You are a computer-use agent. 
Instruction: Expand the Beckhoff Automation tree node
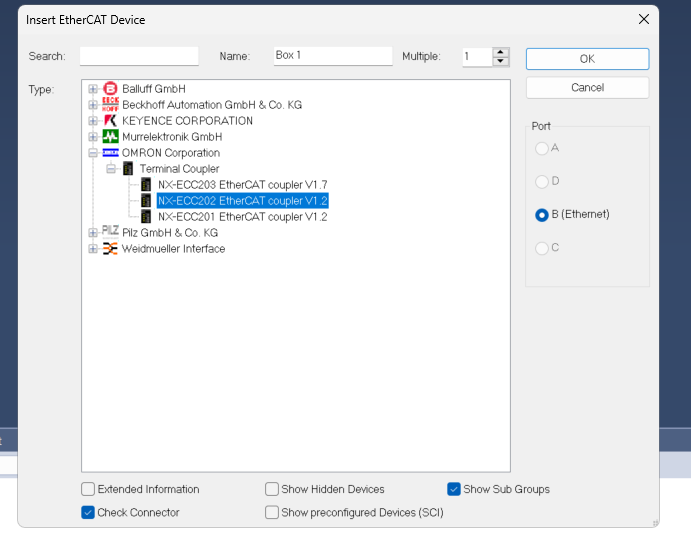click(93, 105)
